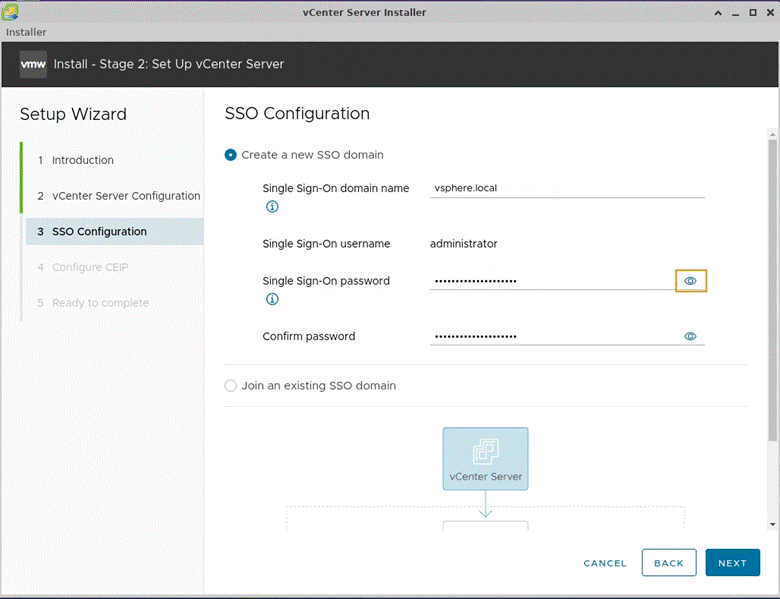The width and height of the screenshot is (780, 599).
Task: Click the vCenter Server diagram icon
Action: pos(486,459)
